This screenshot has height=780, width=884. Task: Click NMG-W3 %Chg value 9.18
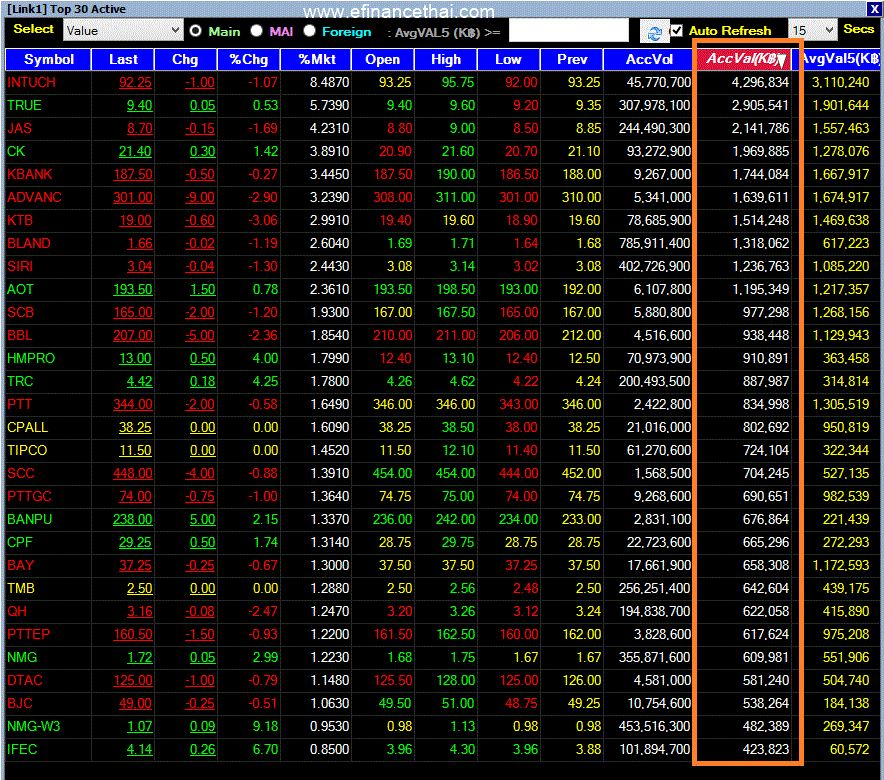(x=266, y=726)
